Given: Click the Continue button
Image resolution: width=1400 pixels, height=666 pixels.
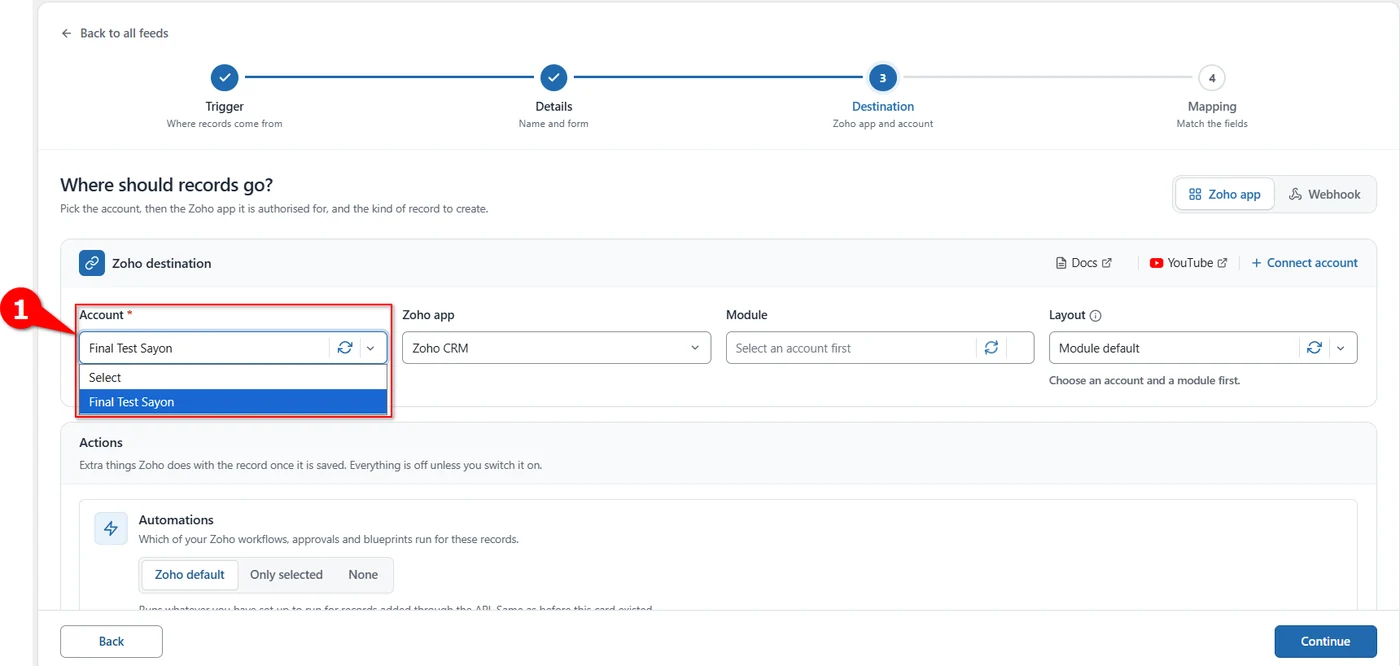Looking at the screenshot, I should [1325, 642].
